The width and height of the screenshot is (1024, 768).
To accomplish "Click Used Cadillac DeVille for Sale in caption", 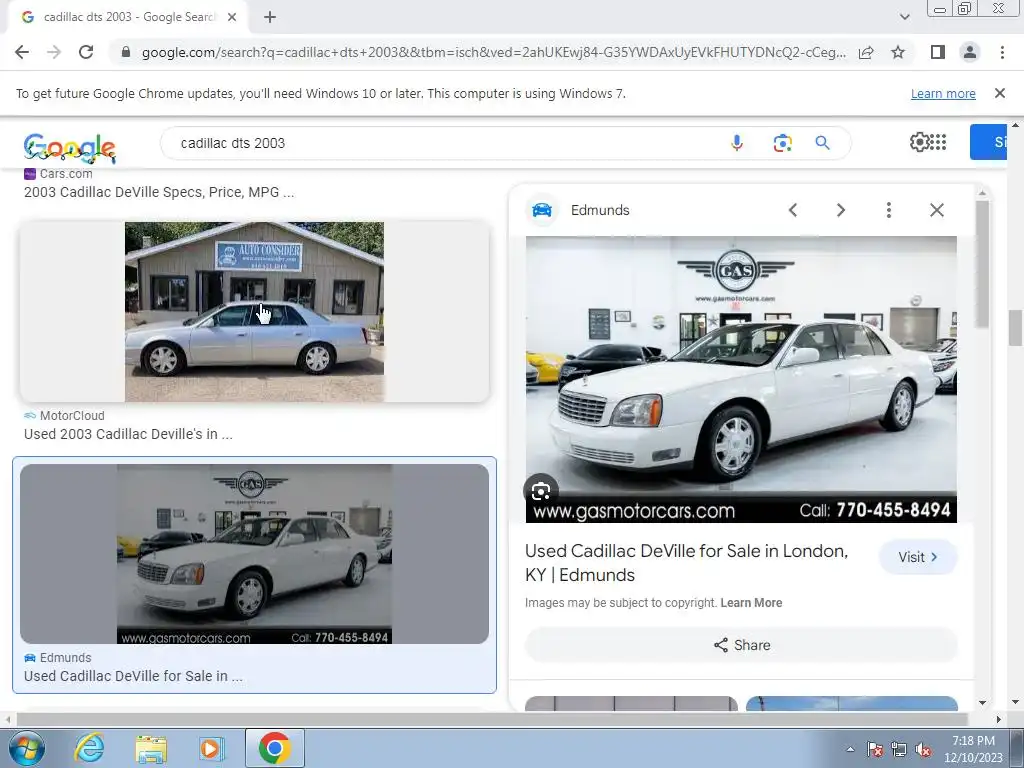I will tap(133, 676).
